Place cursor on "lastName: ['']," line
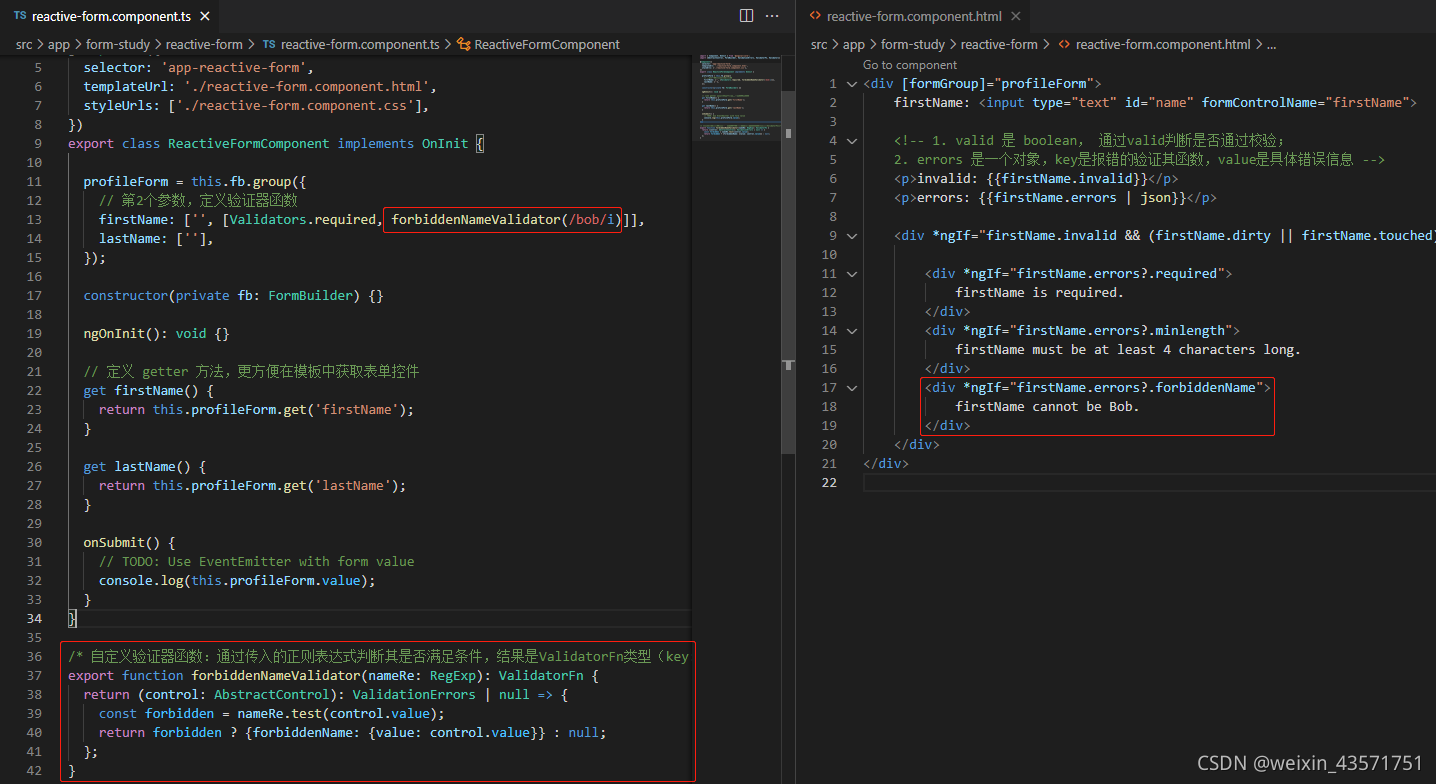Screen dimensions: 1436x784 click(156, 239)
